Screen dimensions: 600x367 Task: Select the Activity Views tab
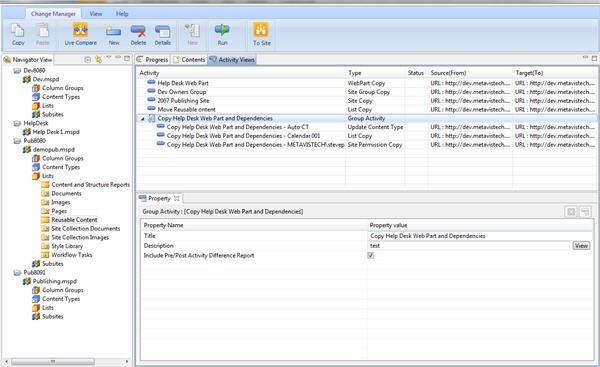tap(232, 60)
